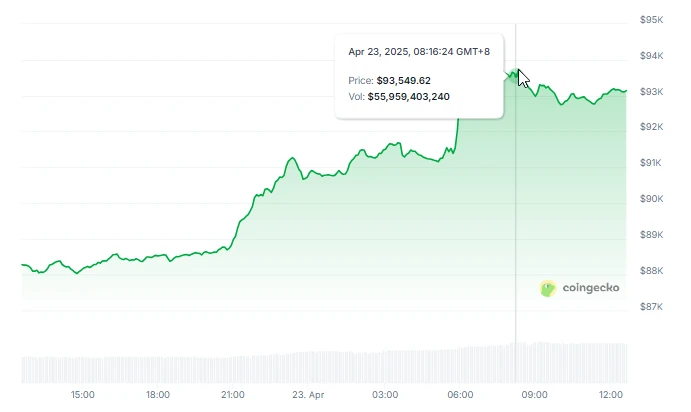The height and width of the screenshot is (412, 691).
Task: Click the coingecko watermark text
Action: 591,288
